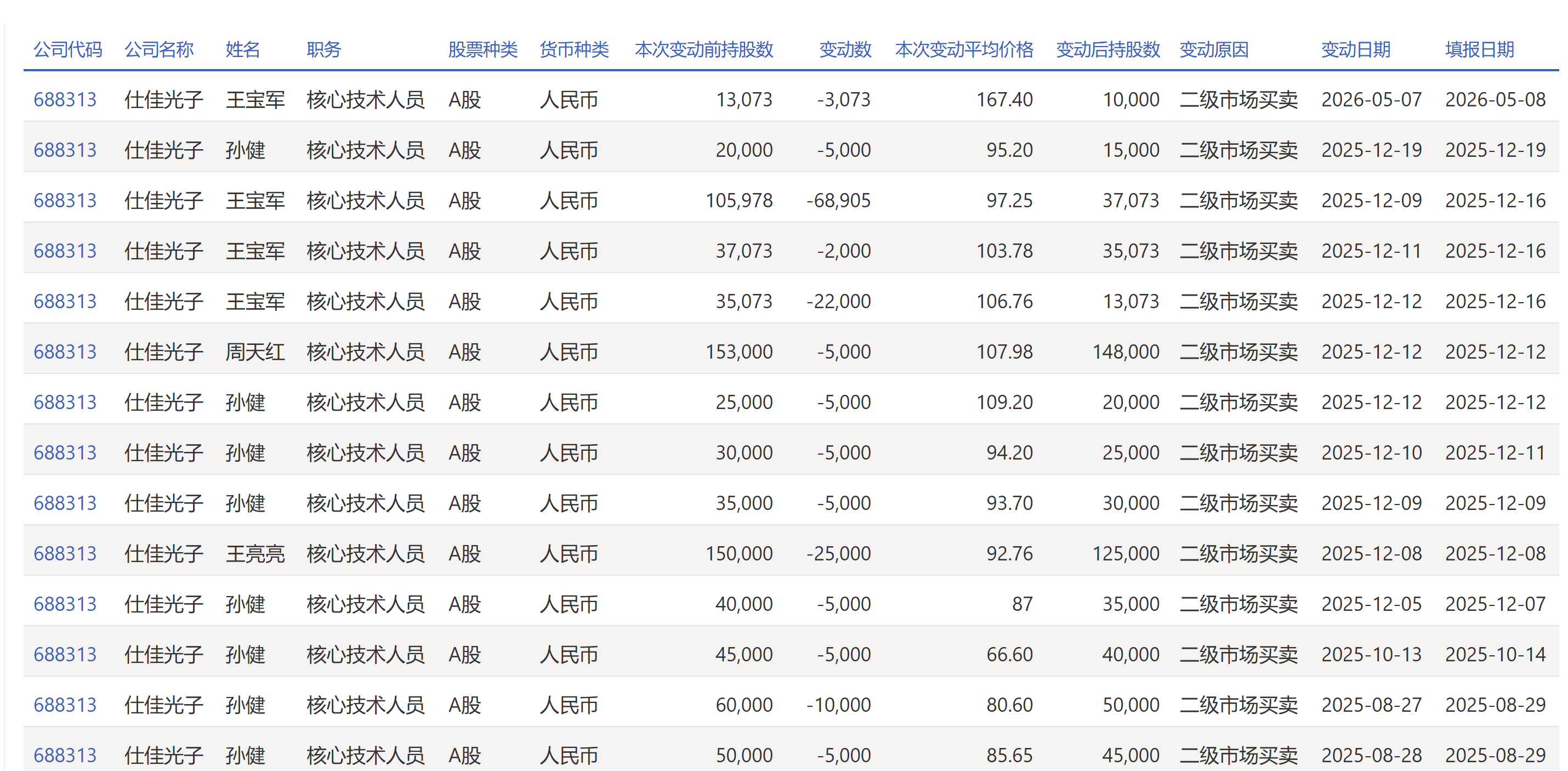The height and width of the screenshot is (771, 1568).
Task: Click the 688313 link in the 周天红 row
Action: click(65, 352)
